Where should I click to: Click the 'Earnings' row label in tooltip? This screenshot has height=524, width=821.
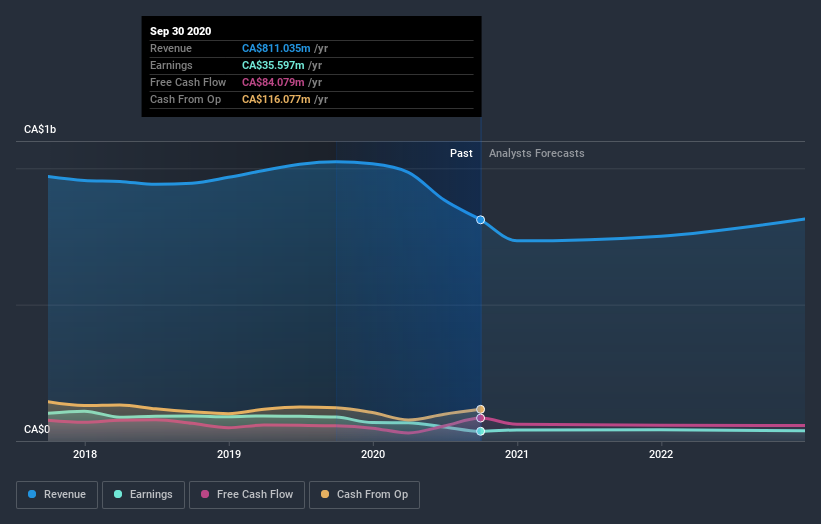click(171, 65)
